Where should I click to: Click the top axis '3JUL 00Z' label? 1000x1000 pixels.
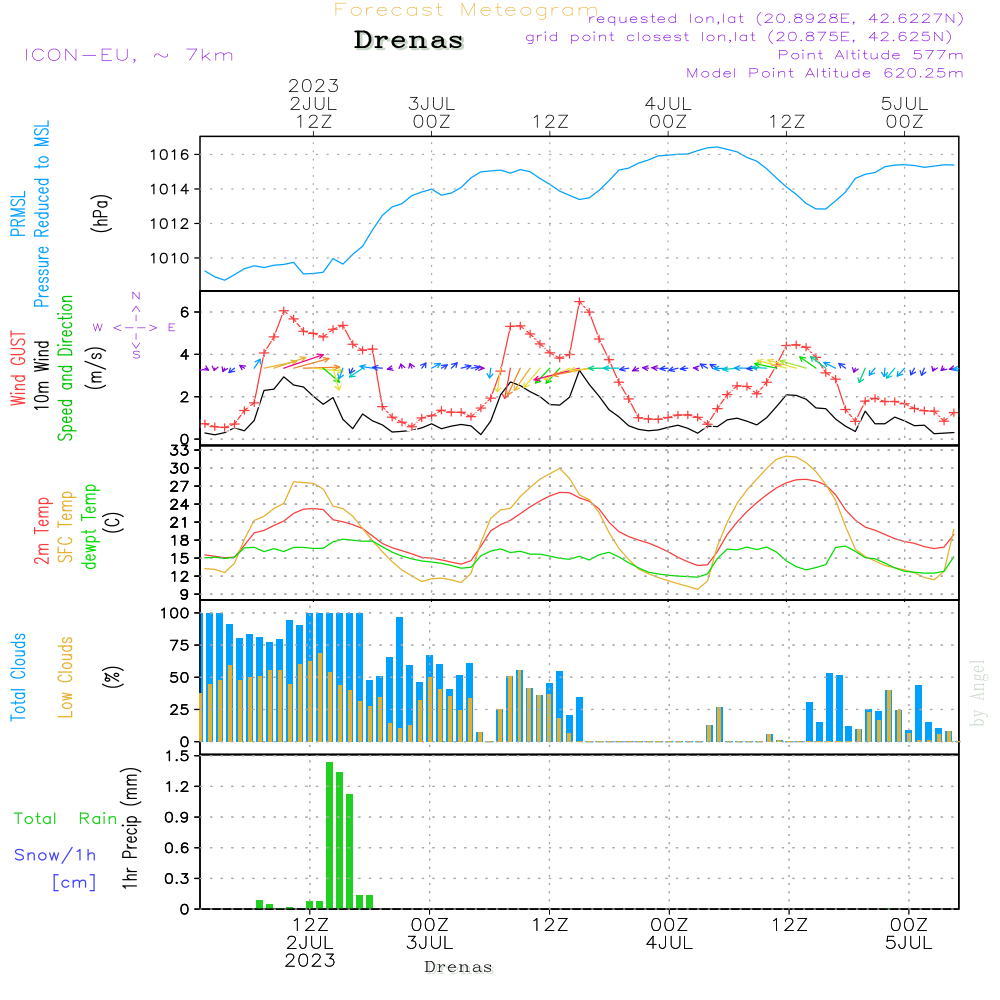point(432,112)
